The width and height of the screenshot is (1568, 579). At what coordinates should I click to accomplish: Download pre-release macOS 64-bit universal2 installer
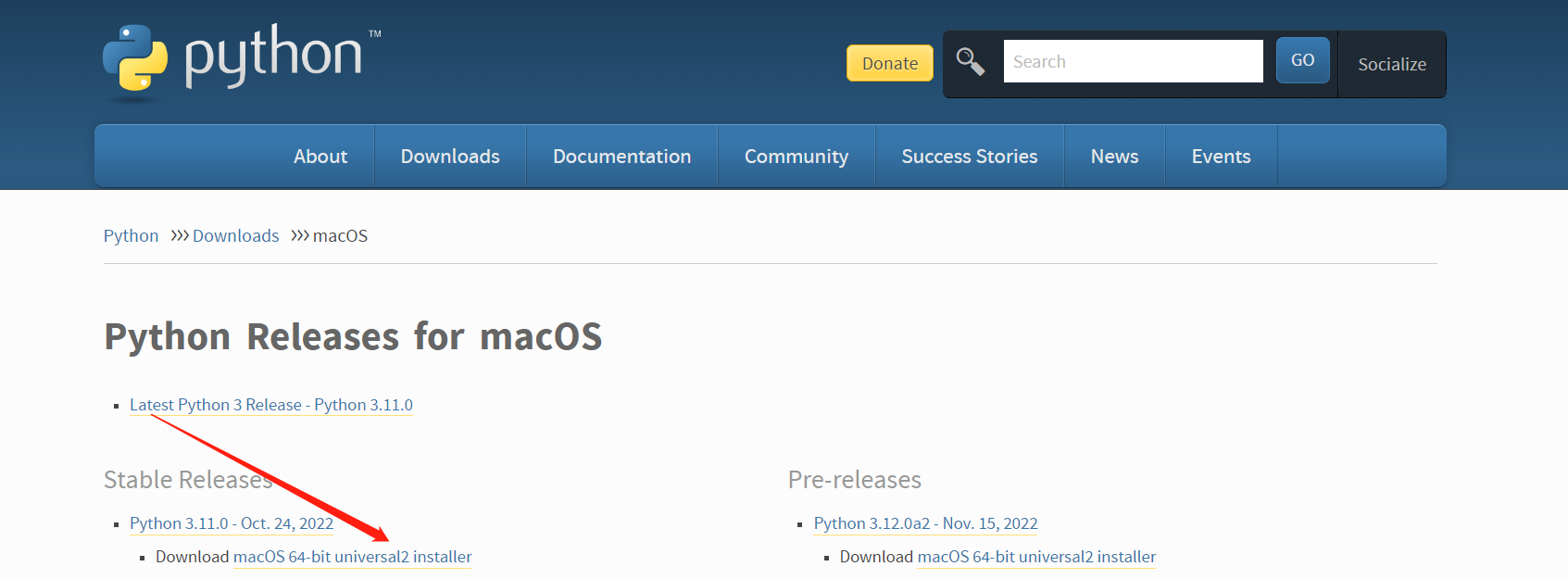pyautogui.click(x=1037, y=557)
